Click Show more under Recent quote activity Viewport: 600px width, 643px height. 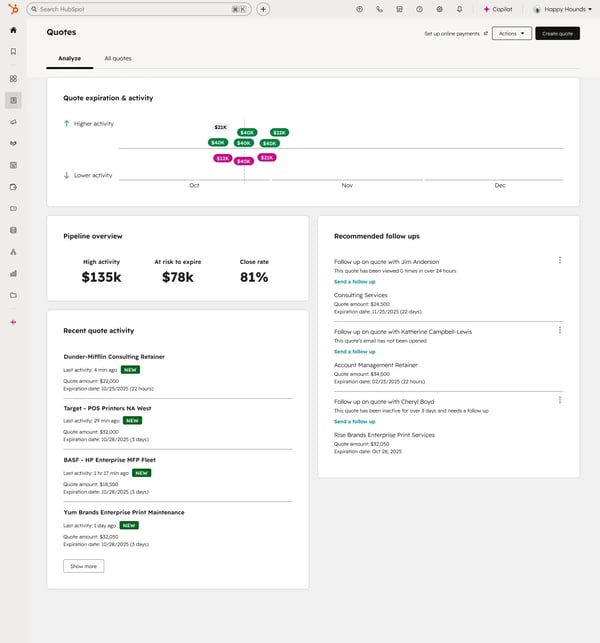pyautogui.click(x=84, y=566)
